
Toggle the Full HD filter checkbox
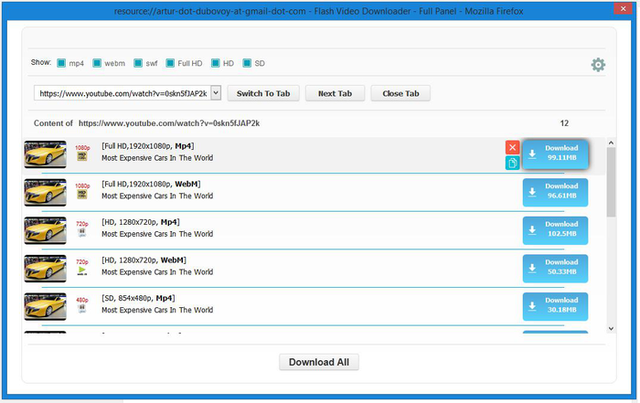pyautogui.click(x=170, y=63)
